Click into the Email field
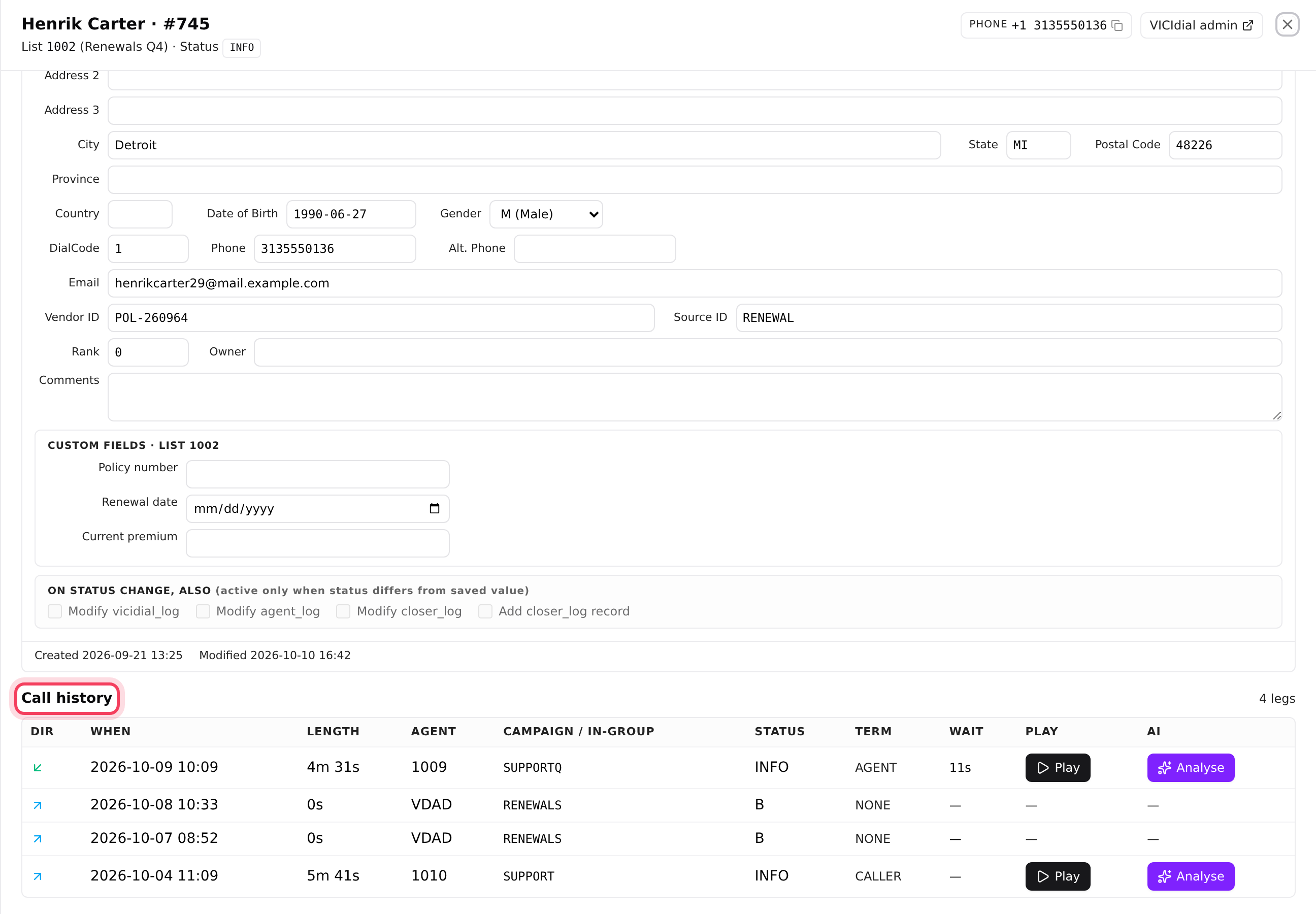This screenshot has width=1316, height=914. [695, 283]
